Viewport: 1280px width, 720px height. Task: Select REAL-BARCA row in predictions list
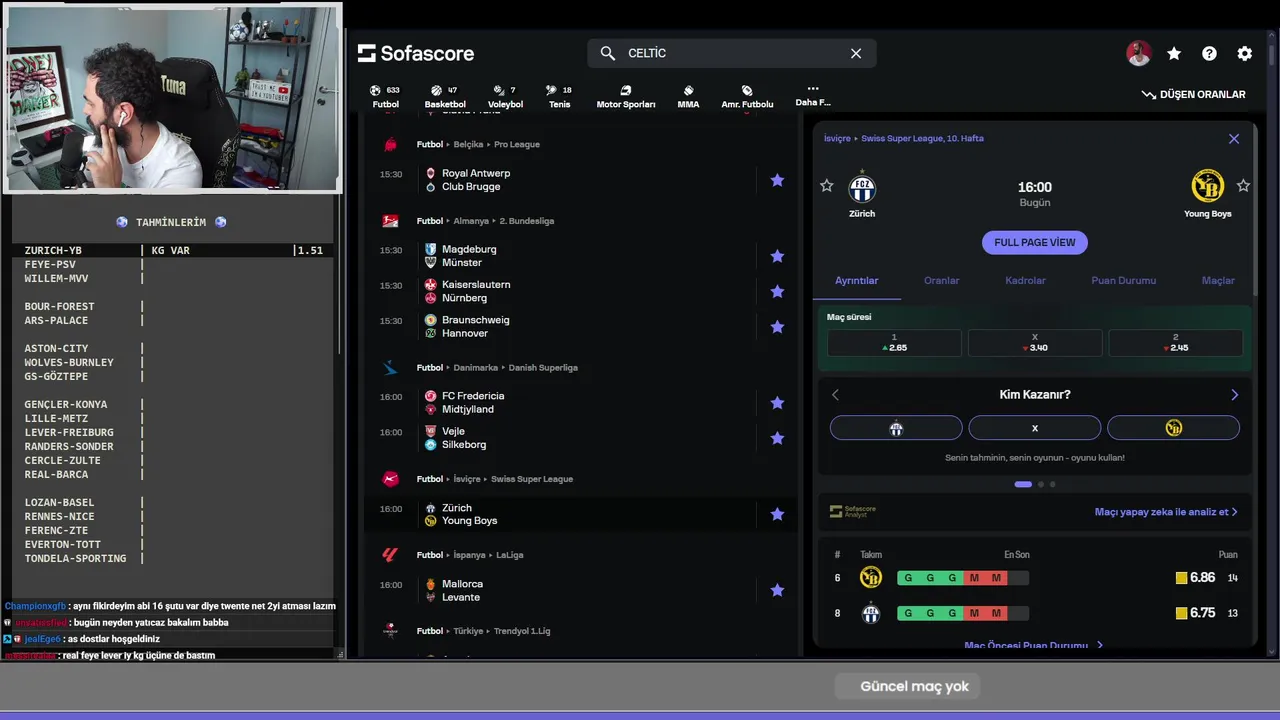172,474
